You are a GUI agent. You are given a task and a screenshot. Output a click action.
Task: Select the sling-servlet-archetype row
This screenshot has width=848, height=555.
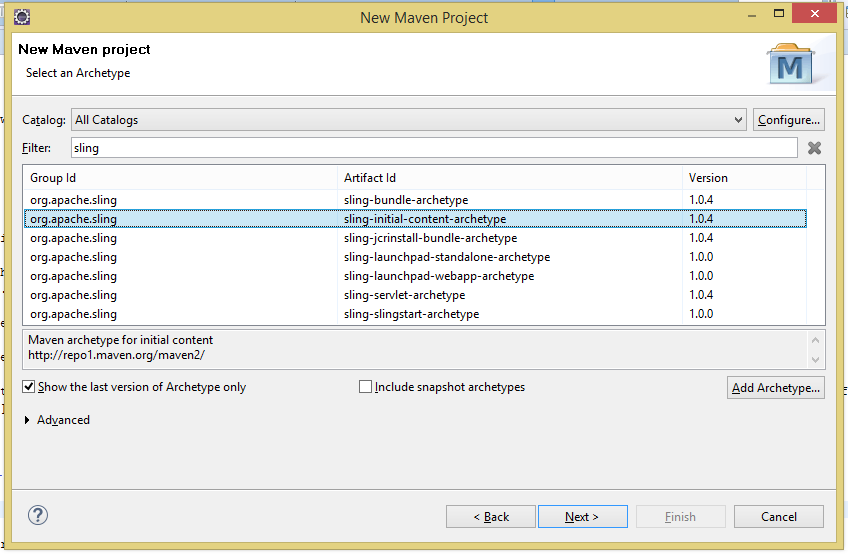tap(415, 295)
